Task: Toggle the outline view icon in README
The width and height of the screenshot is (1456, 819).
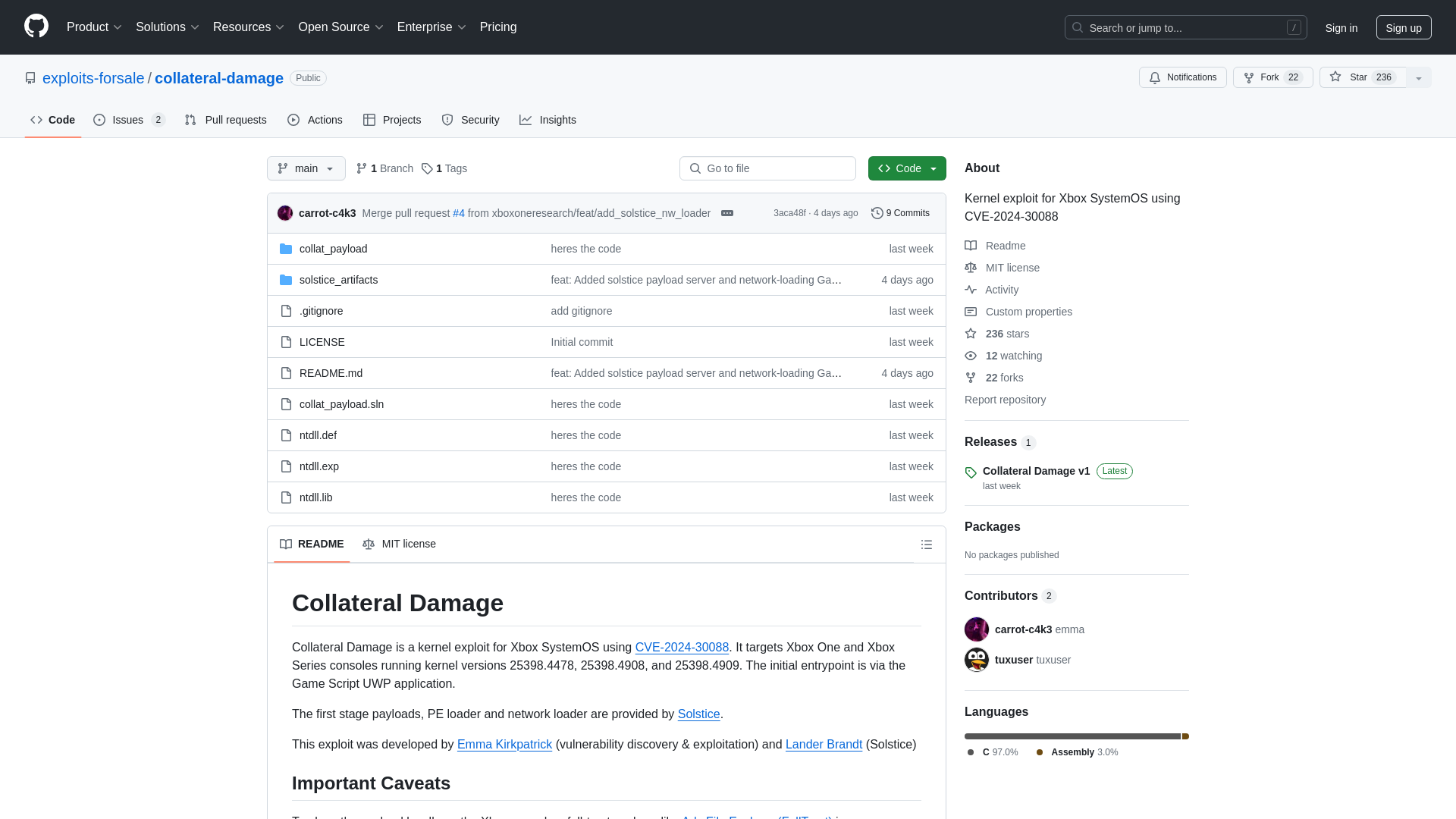Action: (927, 544)
